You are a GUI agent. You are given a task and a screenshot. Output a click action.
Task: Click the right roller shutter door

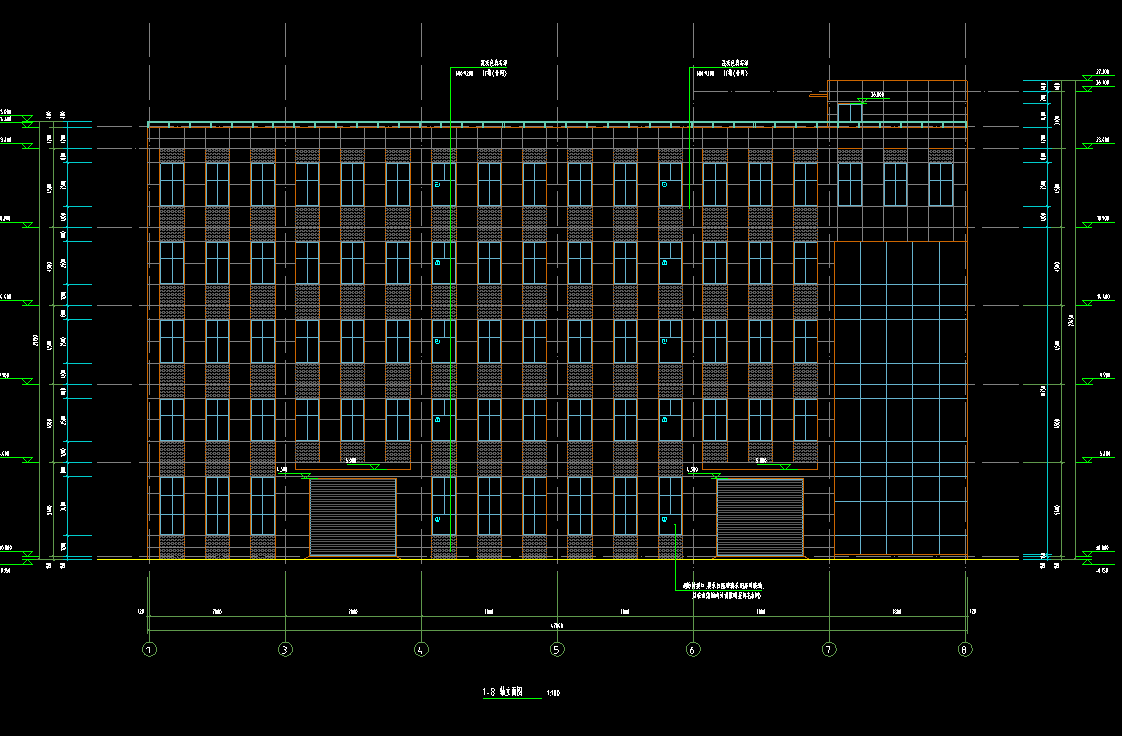tap(760, 517)
